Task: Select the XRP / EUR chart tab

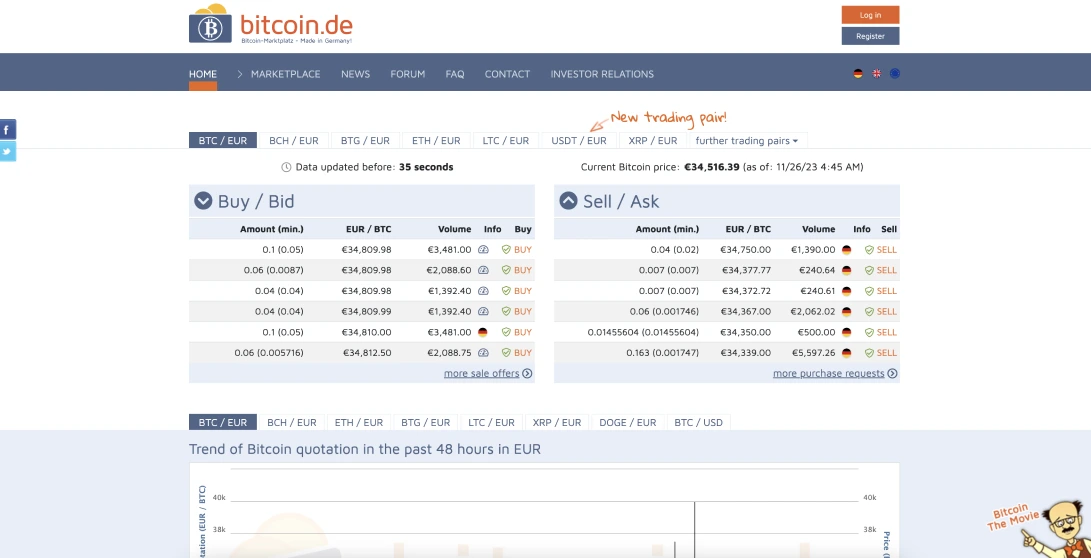Action: (x=557, y=422)
